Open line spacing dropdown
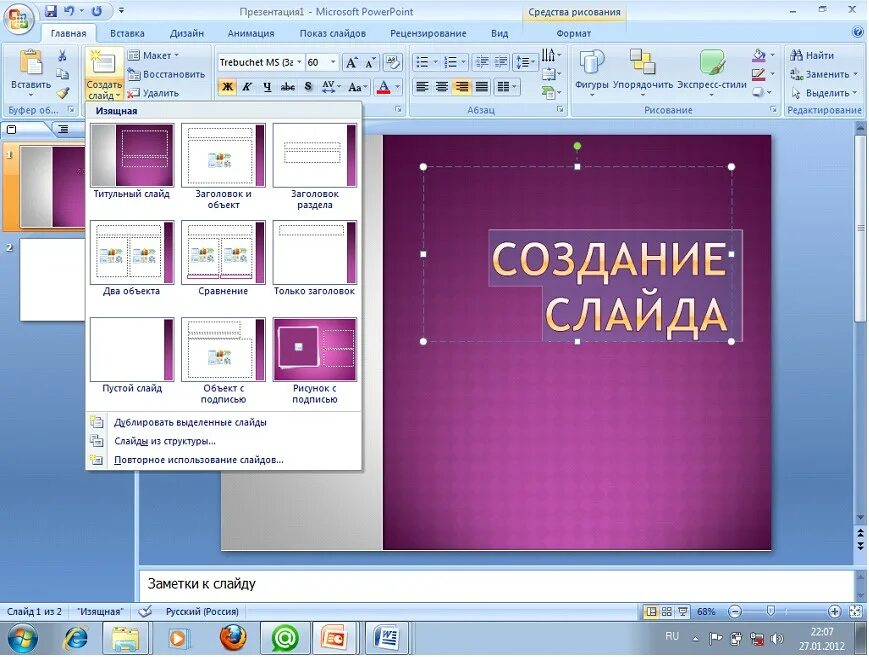 [525, 62]
